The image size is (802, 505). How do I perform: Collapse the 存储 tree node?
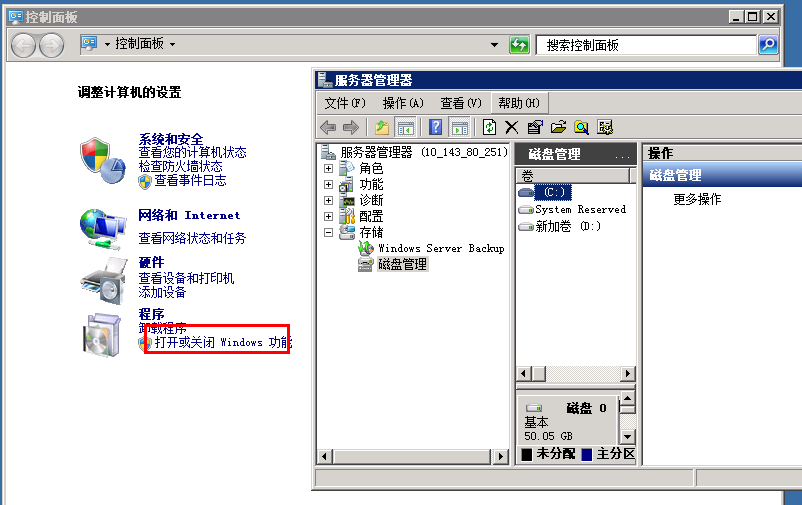click(x=328, y=232)
